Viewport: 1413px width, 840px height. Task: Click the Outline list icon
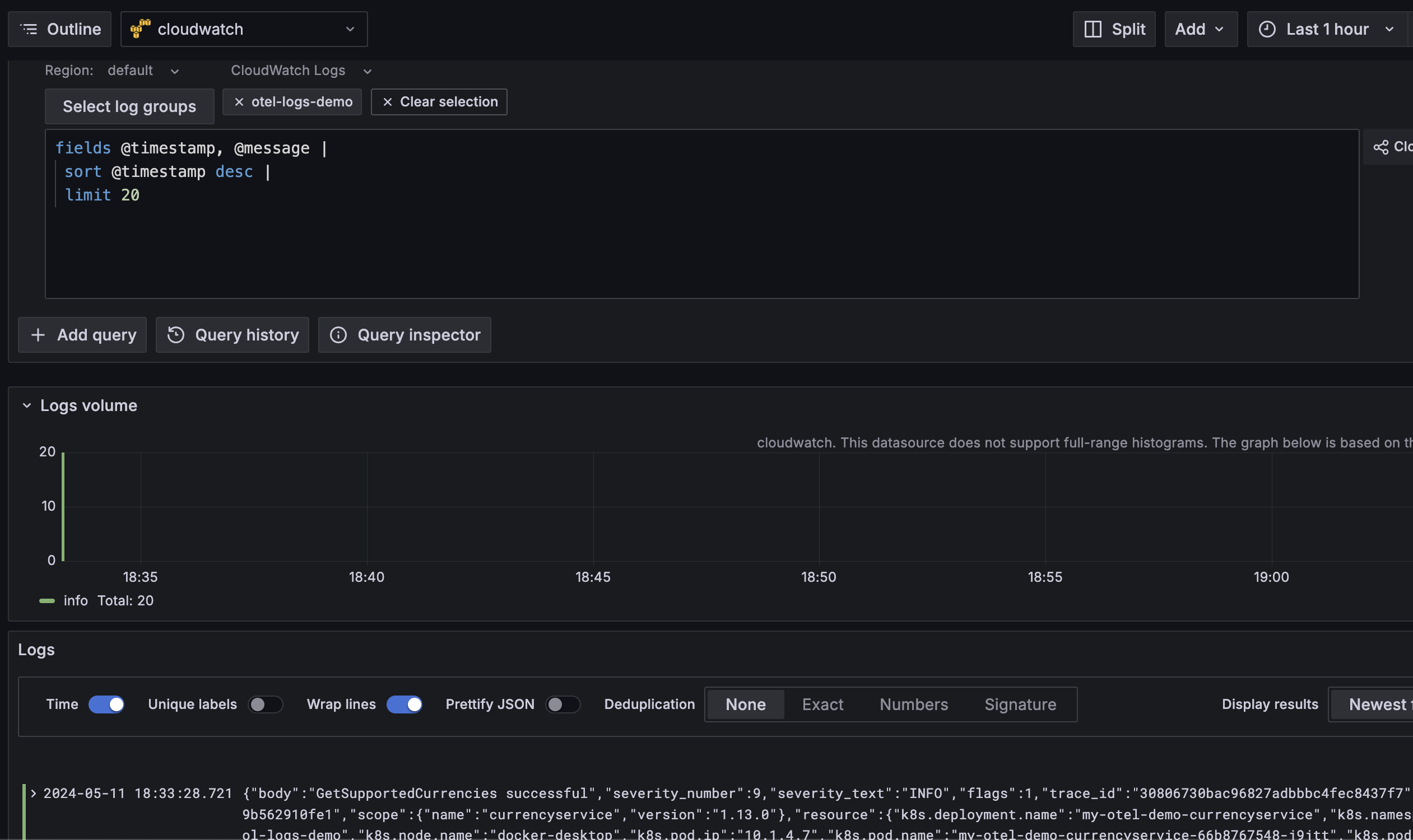(29, 29)
